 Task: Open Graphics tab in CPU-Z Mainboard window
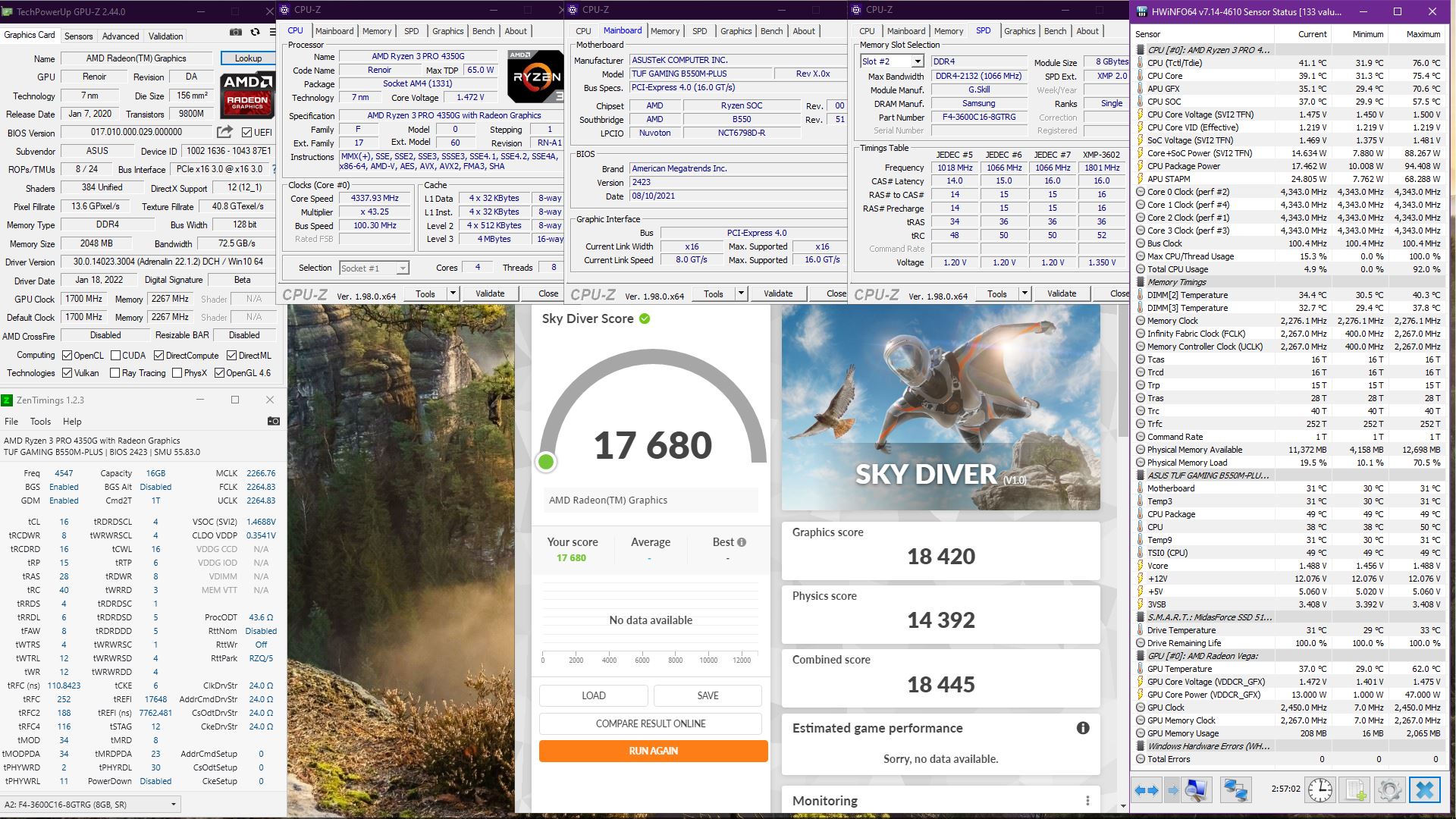(736, 31)
